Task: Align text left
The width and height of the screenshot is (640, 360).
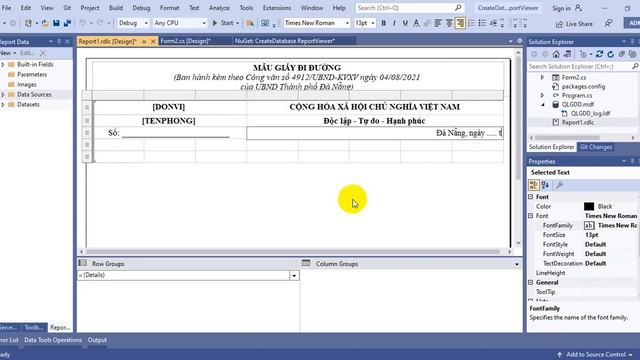Action: click(438, 23)
